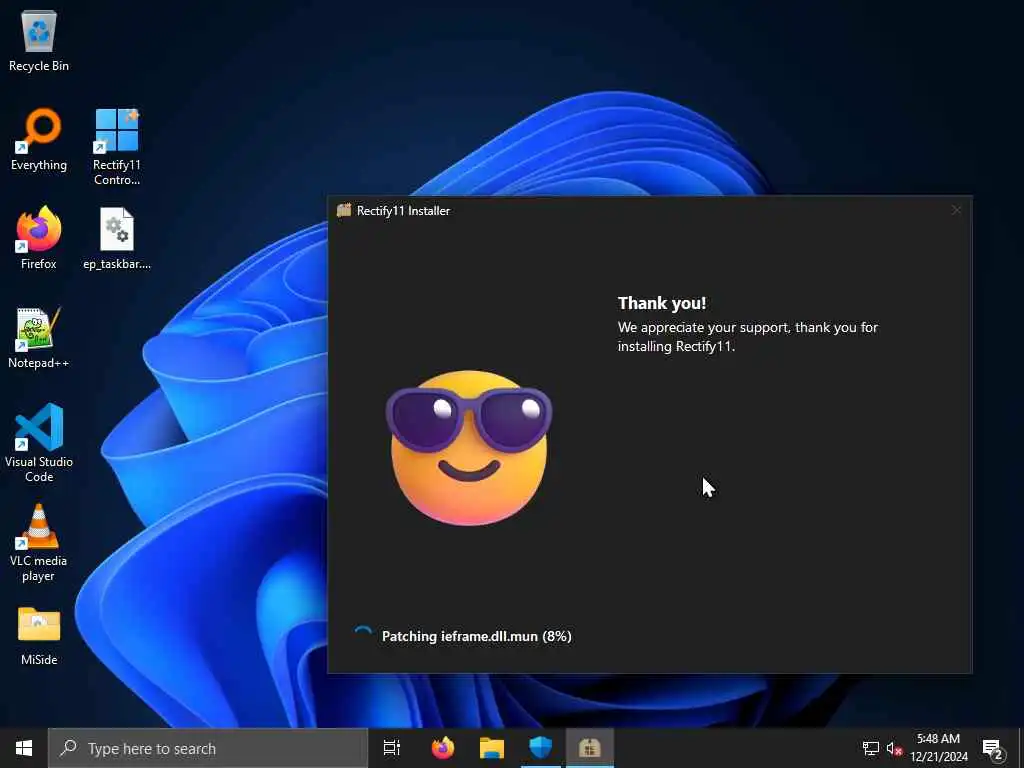The height and width of the screenshot is (768, 1024).
Task: Click the sunglasses emoji image
Action: pyautogui.click(x=468, y=448)
